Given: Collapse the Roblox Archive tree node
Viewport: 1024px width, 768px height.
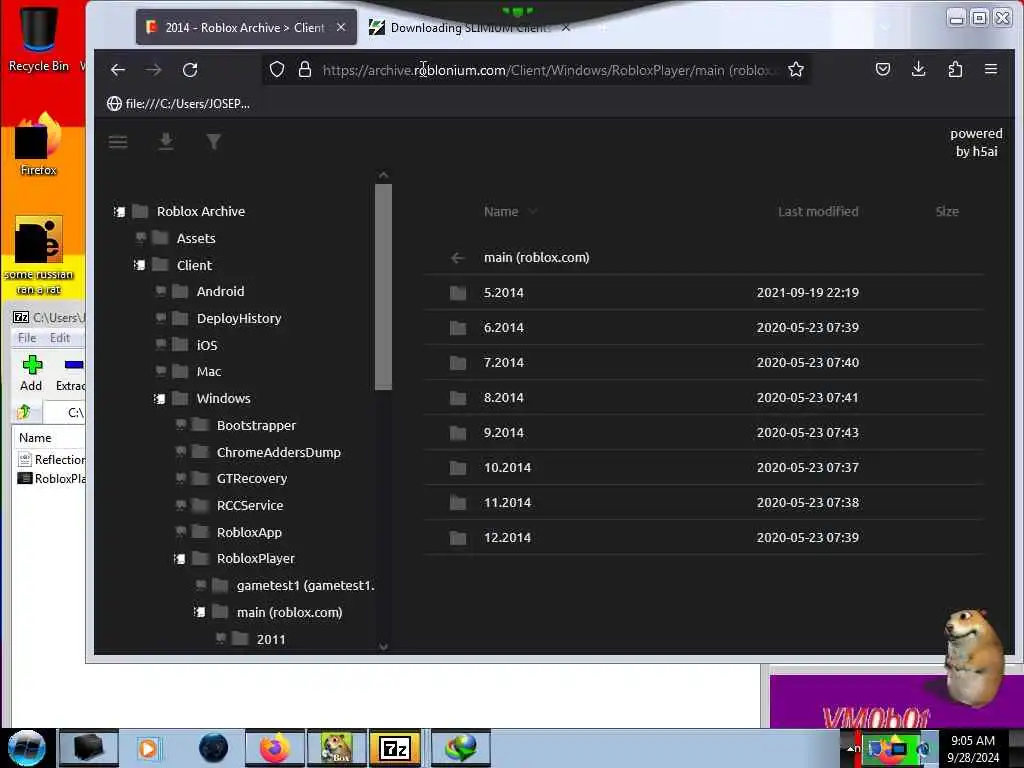Looking at the screenshot, I should tap(120, 212).
